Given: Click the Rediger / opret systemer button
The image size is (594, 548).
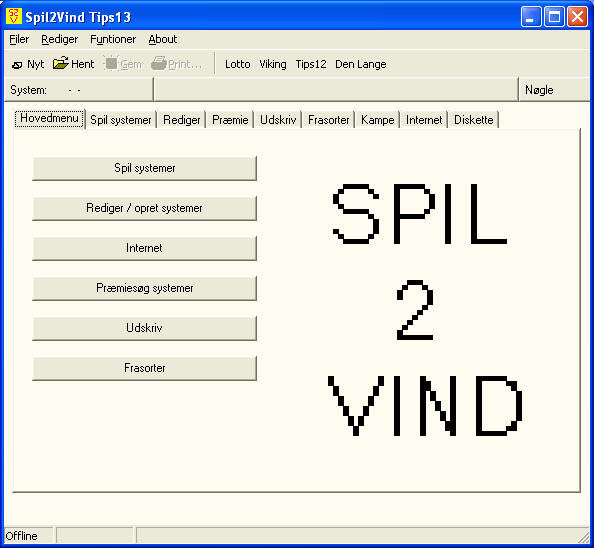Looking at the screenshot, I should pos(144,208).
